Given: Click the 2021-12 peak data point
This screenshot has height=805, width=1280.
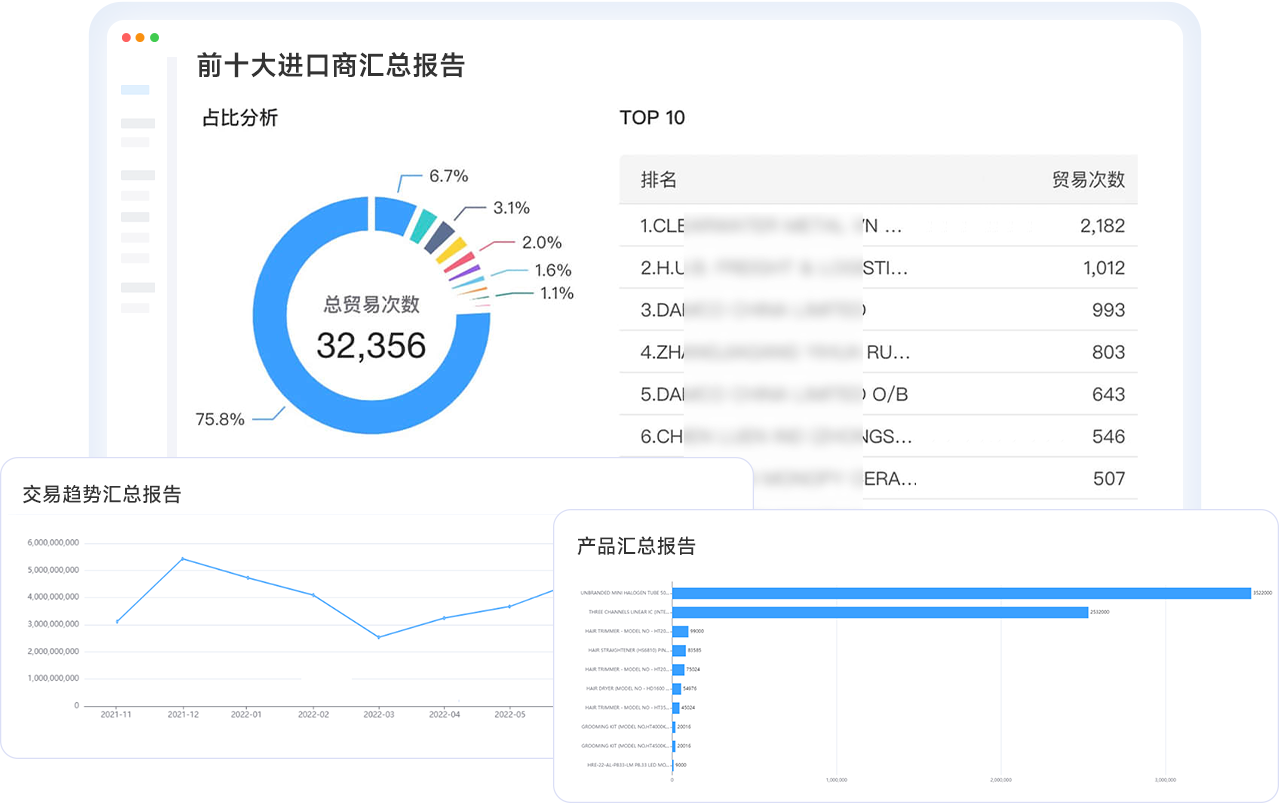Looking at the screenshot, I should pyautogui.click(x=182, y=559).
